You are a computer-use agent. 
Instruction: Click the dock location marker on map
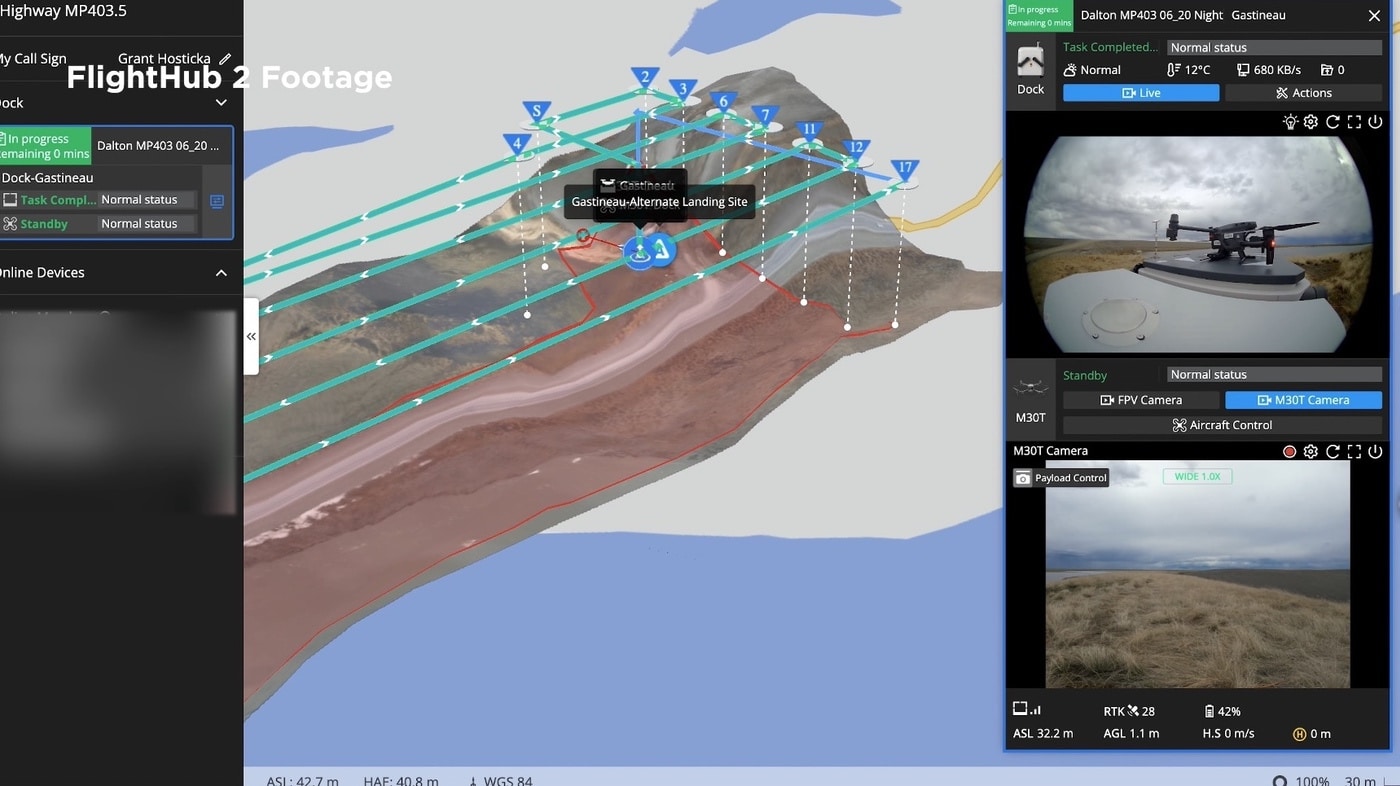coord(639,252)
